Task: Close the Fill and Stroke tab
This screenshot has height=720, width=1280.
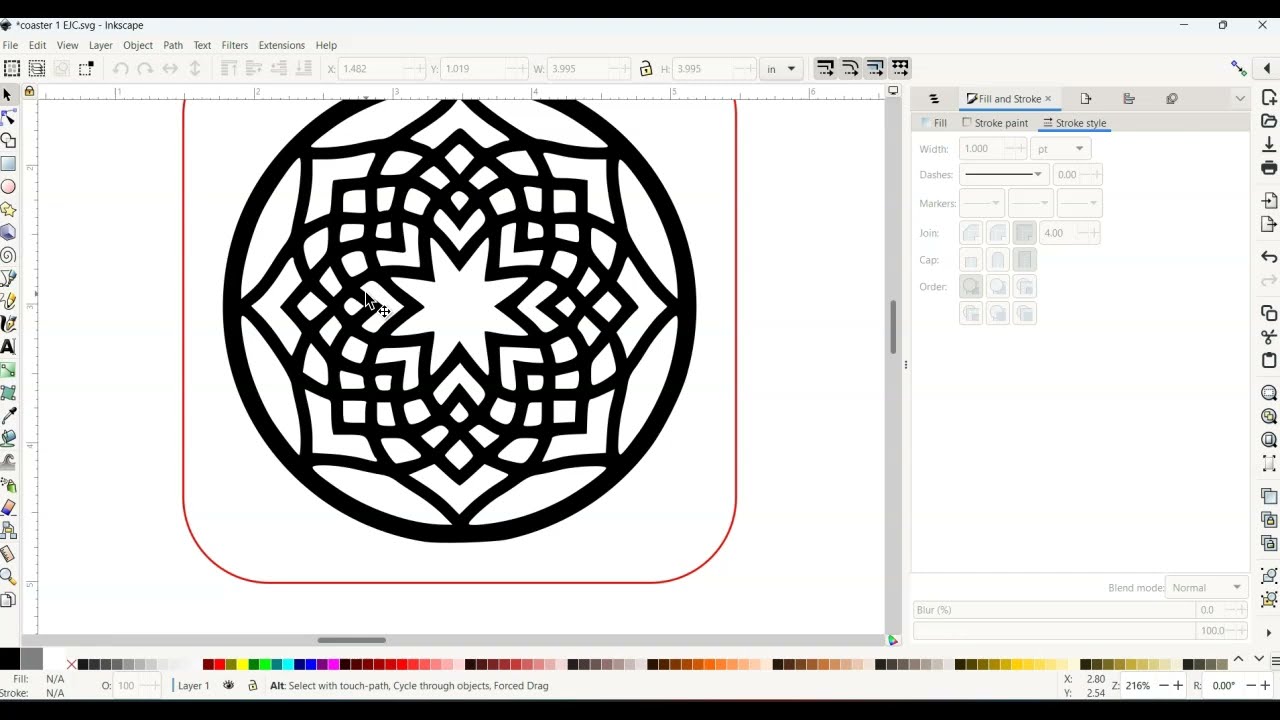Action: pyautogui.click(x=1048, y=99)
